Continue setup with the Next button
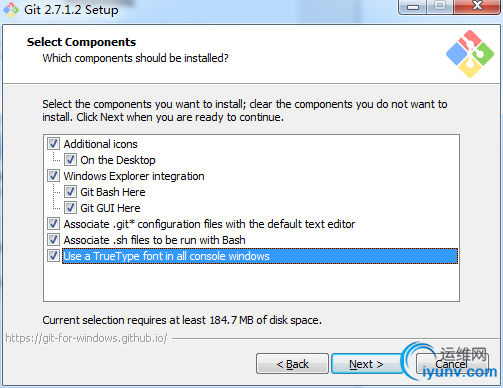503x388 pixels. 366,364
